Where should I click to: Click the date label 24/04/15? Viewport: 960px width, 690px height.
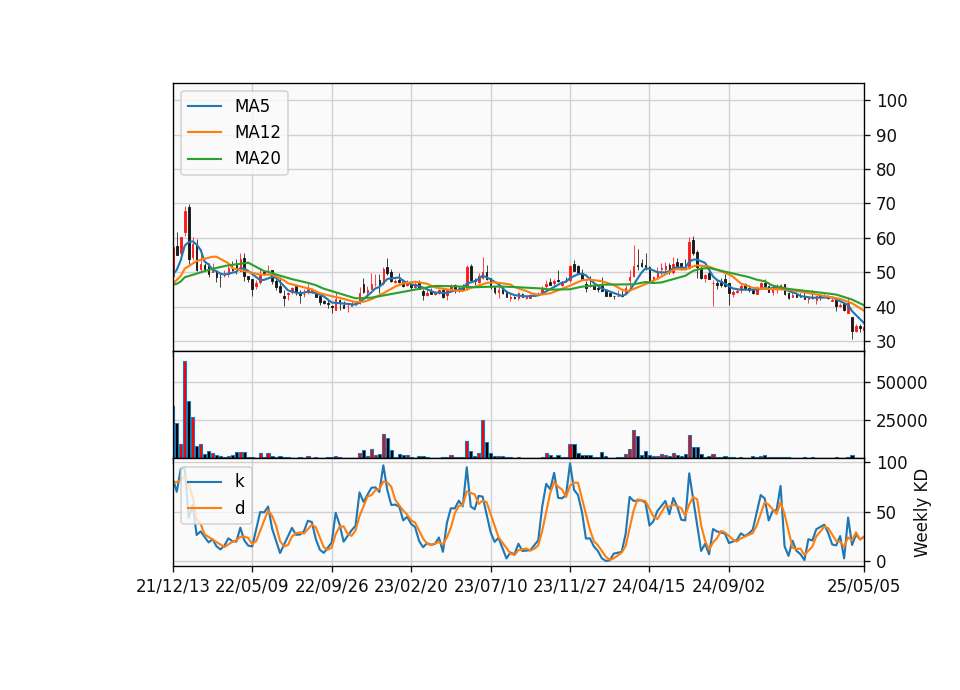click(x=649, y=586)
